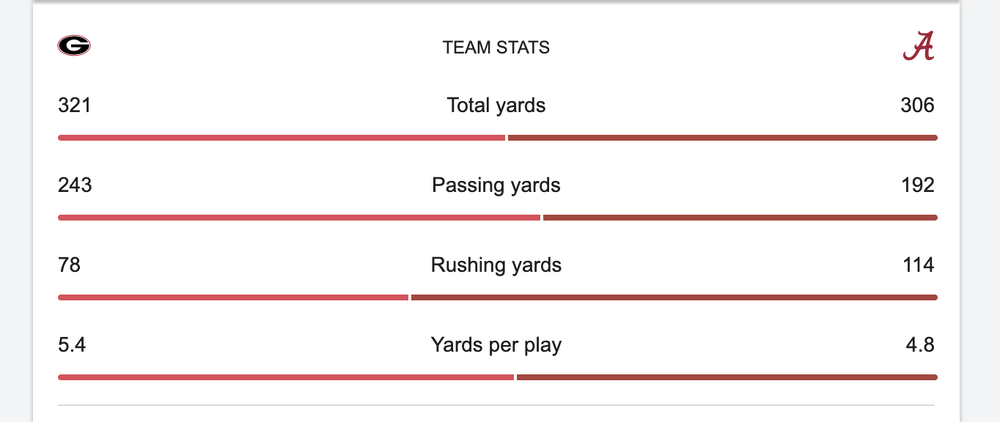The width and height of the screenshot is (1000, 422).
Task: Select the Yards per play label
Action: pyautogui.click(x=496, y=345)
